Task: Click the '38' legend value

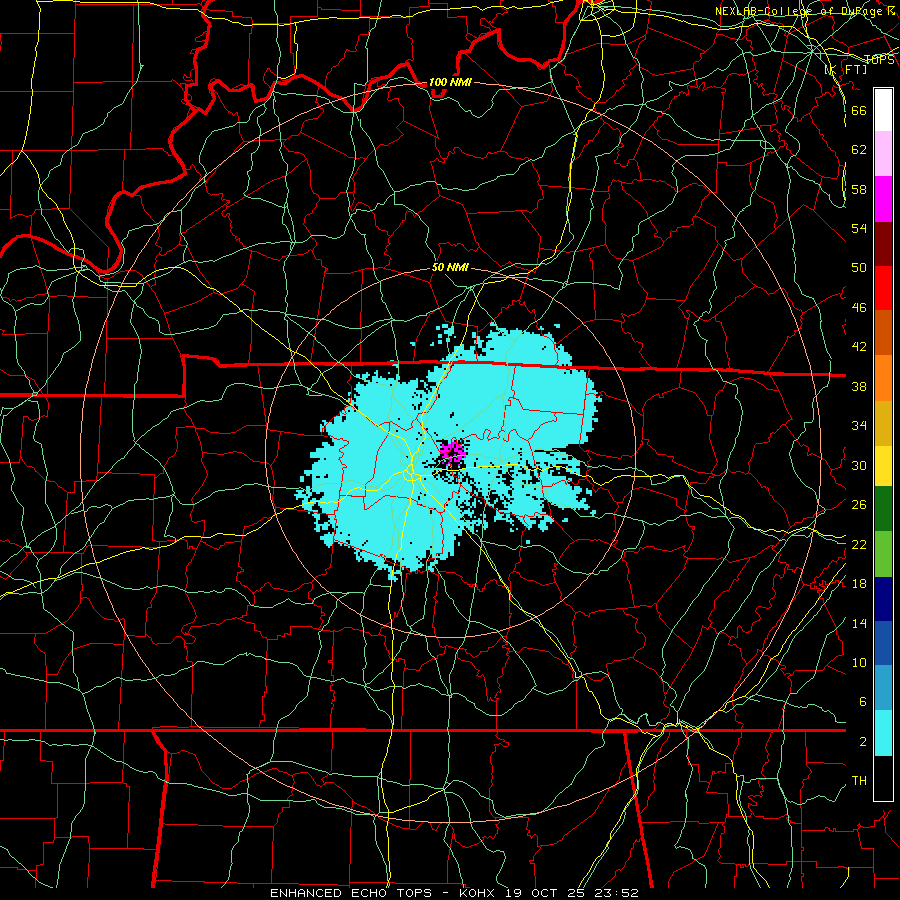Action: pos(859,386)
